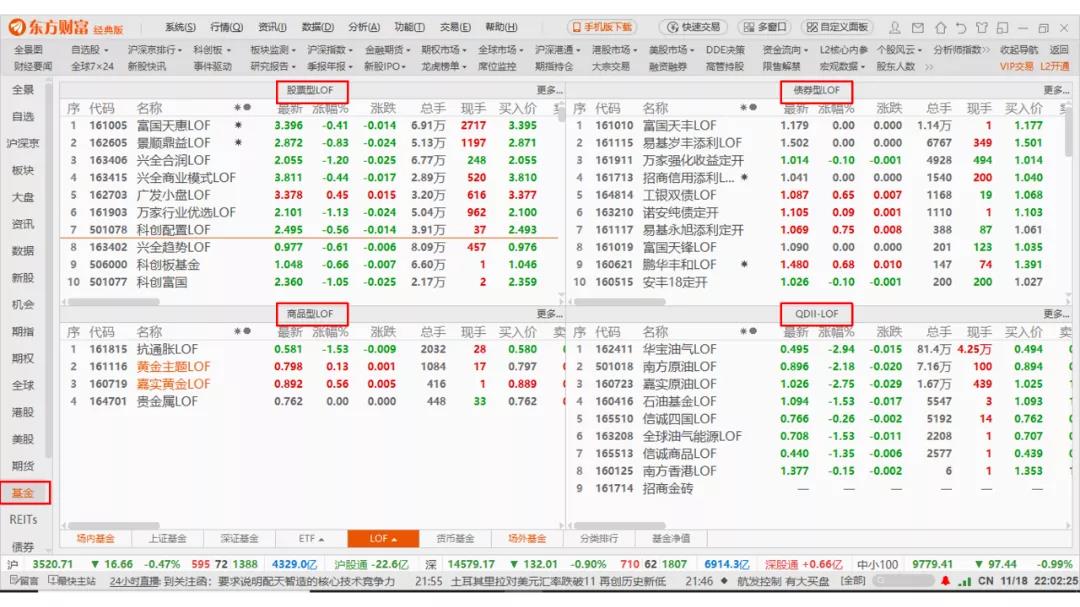
Task: Expand the ETF tab's arrow menu
Action: click(321, 539)
